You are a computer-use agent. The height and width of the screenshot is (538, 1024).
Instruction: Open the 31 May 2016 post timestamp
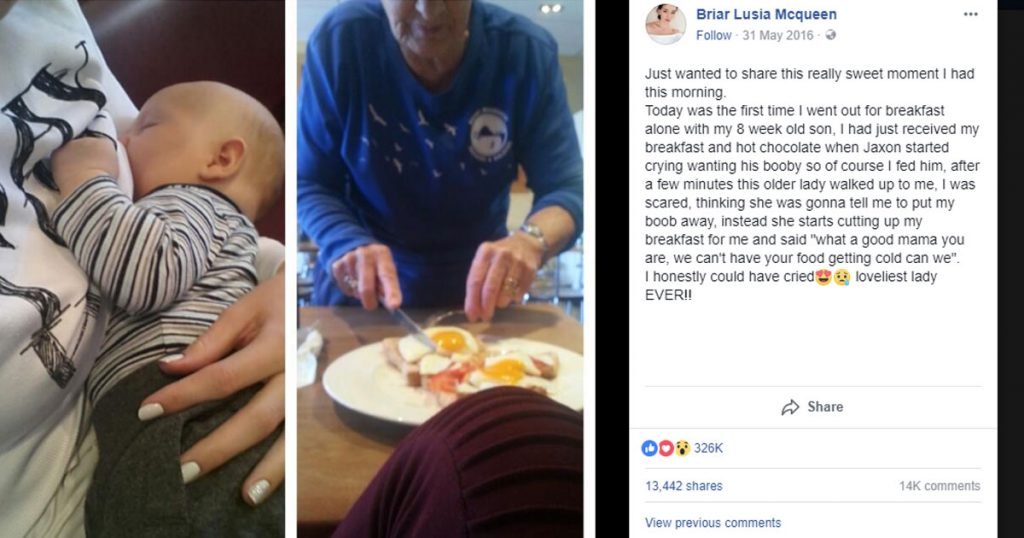(778, 35)
